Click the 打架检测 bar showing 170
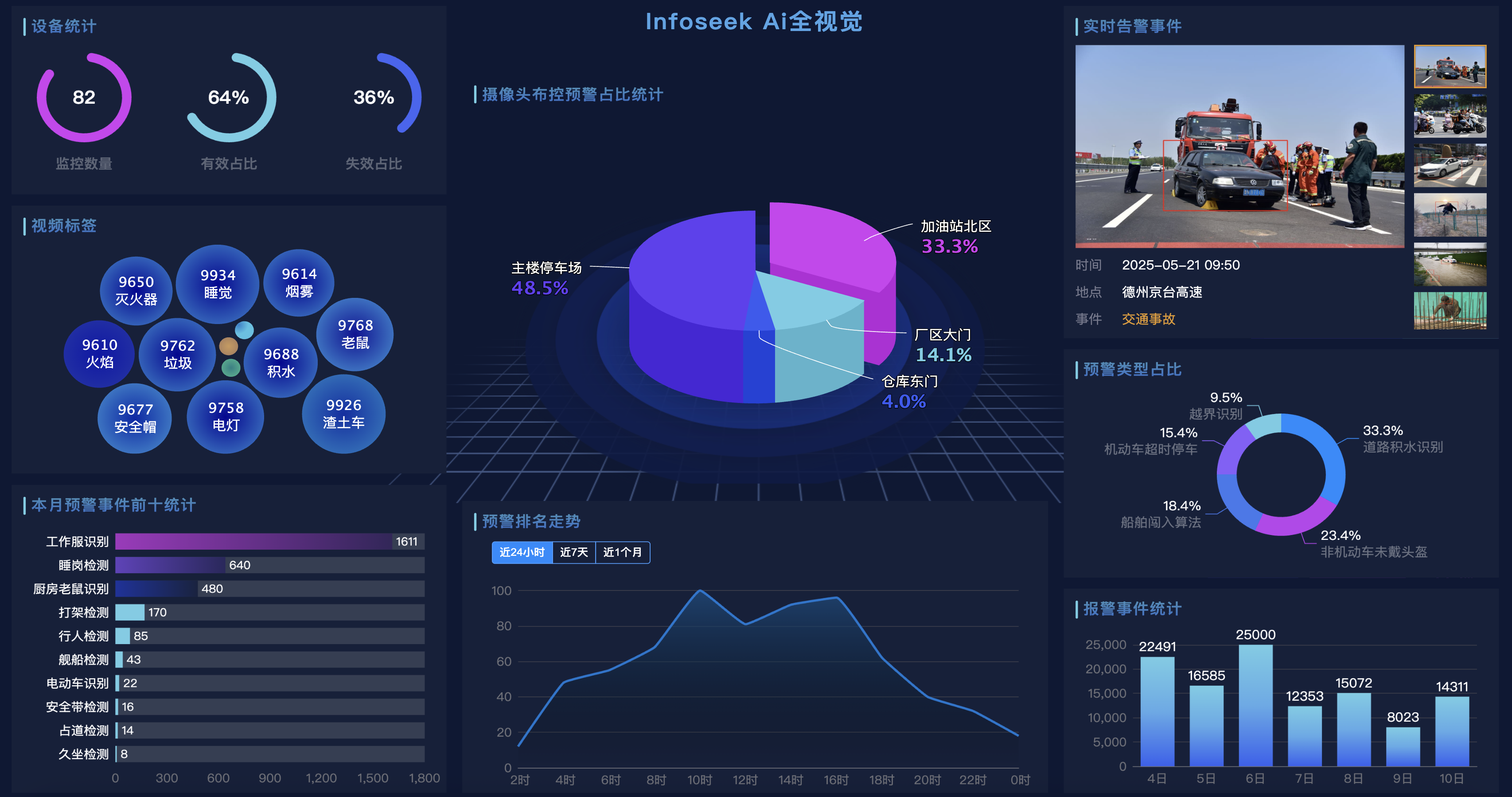The height and width of the screenshot is (797, 1512). [130, 612]
